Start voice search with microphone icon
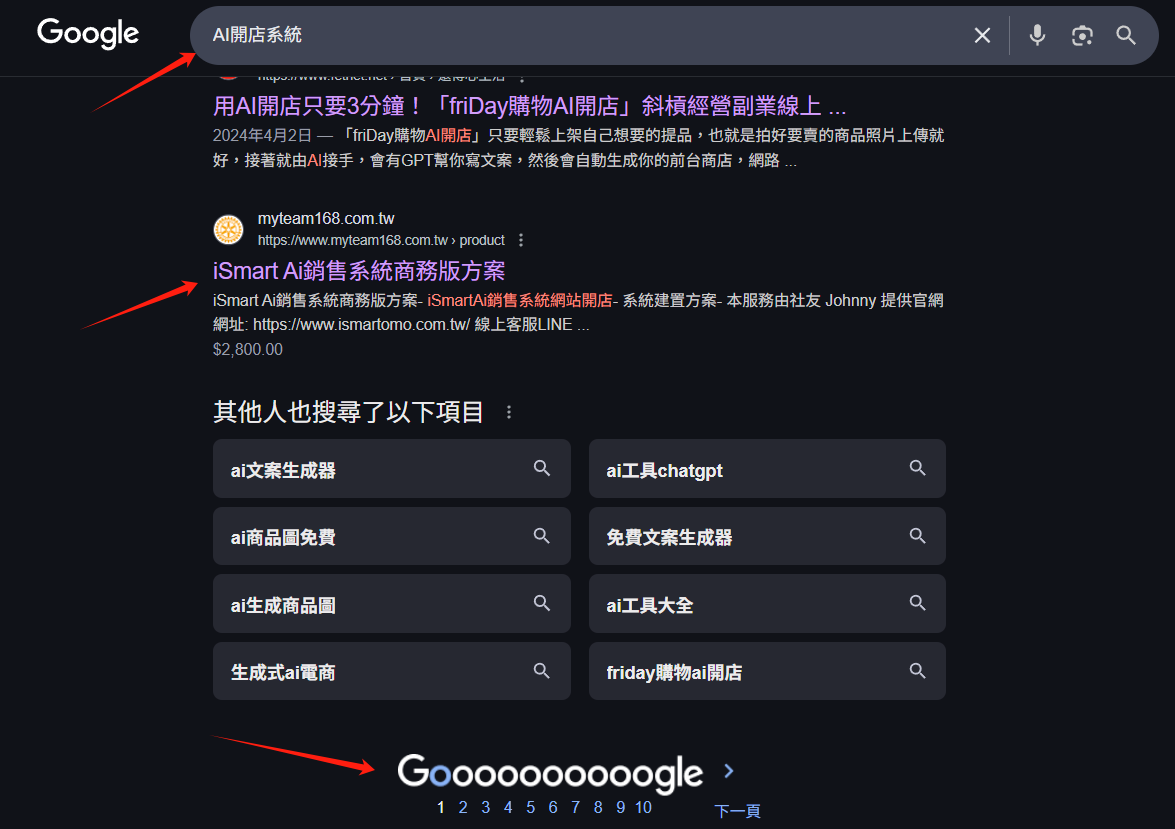This screenshot has height=829, width=1175. [1037, 35]
